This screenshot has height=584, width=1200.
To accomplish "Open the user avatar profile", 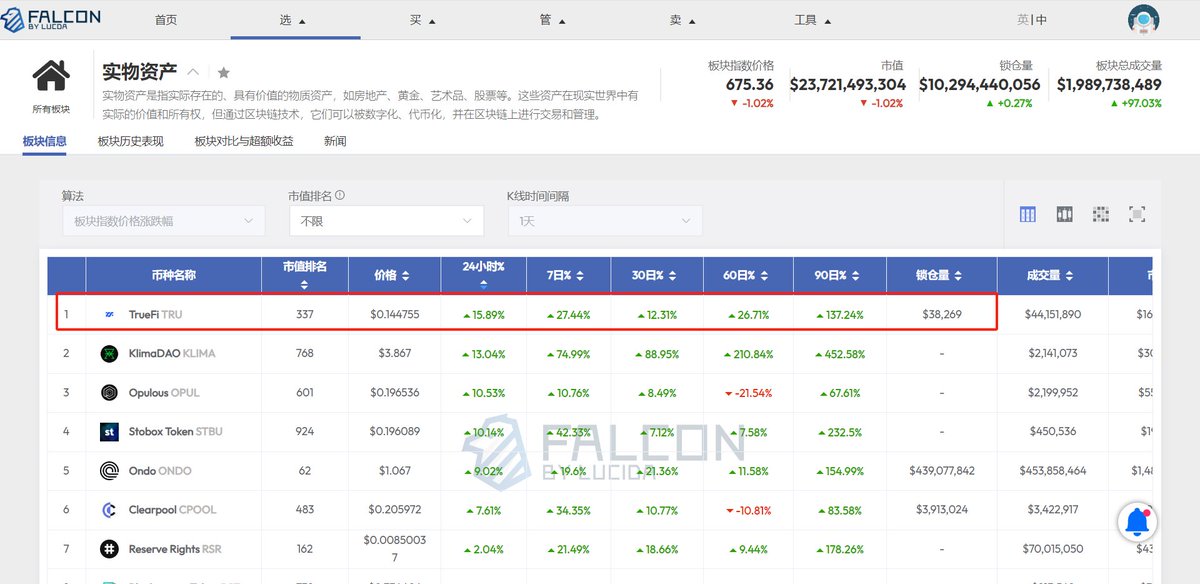I will point(1143,19).
